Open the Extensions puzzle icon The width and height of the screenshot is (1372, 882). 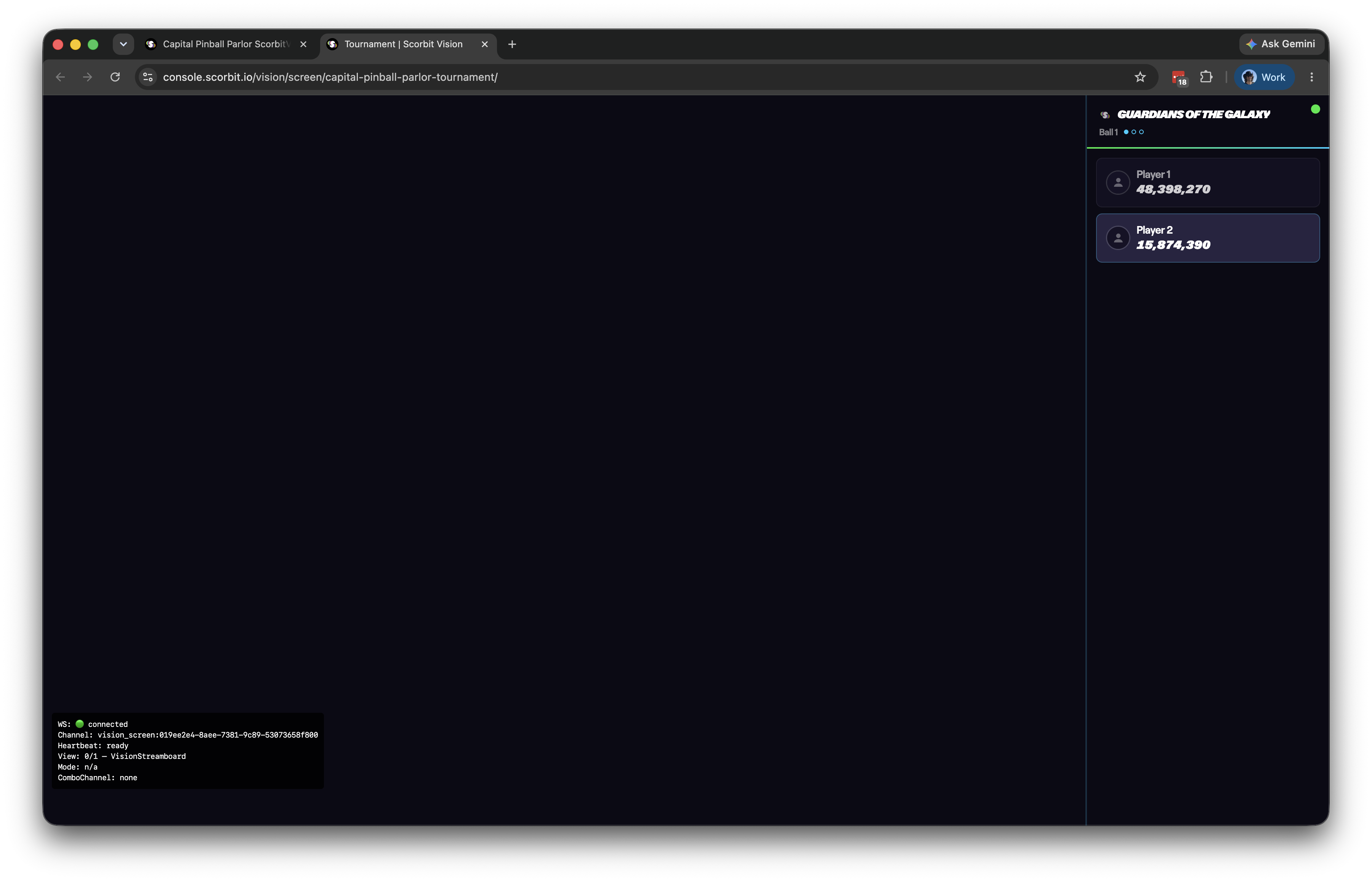pyautogui.click(x=1206, y=77)
